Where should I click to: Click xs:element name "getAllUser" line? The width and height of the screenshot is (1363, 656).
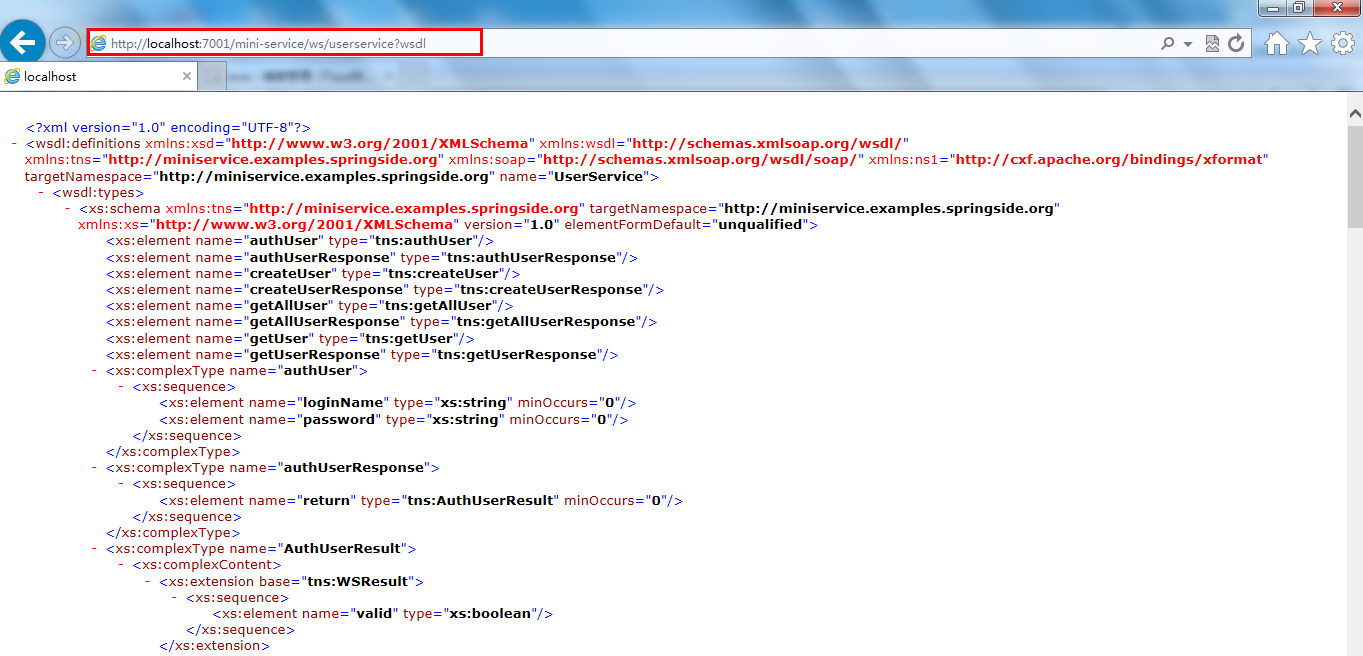point(310,305)
